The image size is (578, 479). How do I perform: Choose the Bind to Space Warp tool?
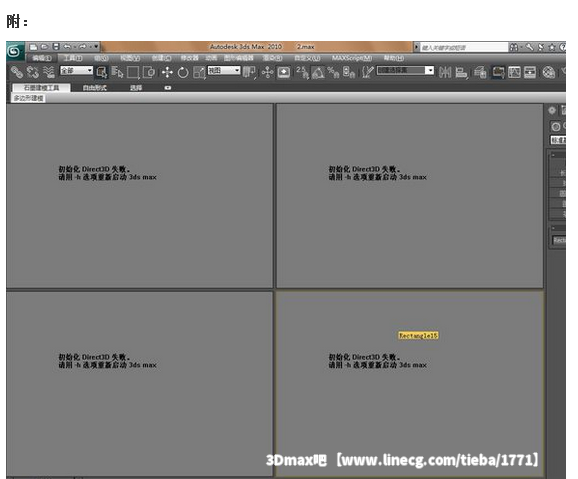point(48,72)
